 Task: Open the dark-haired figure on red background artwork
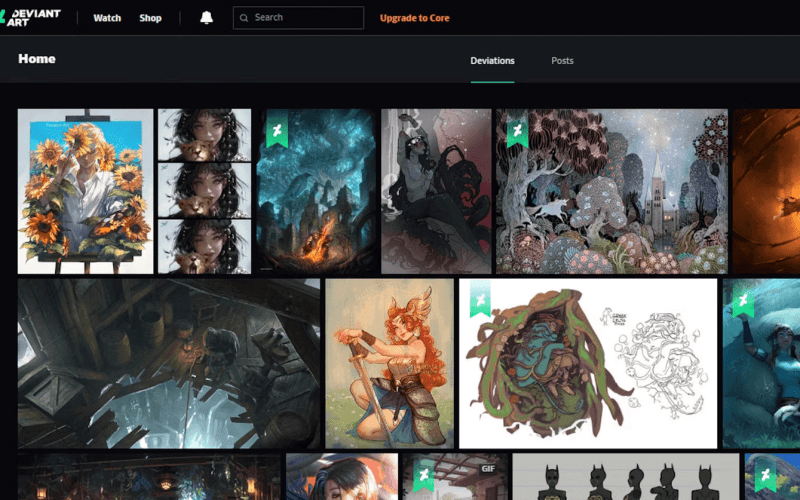click(x=436, y=191)
